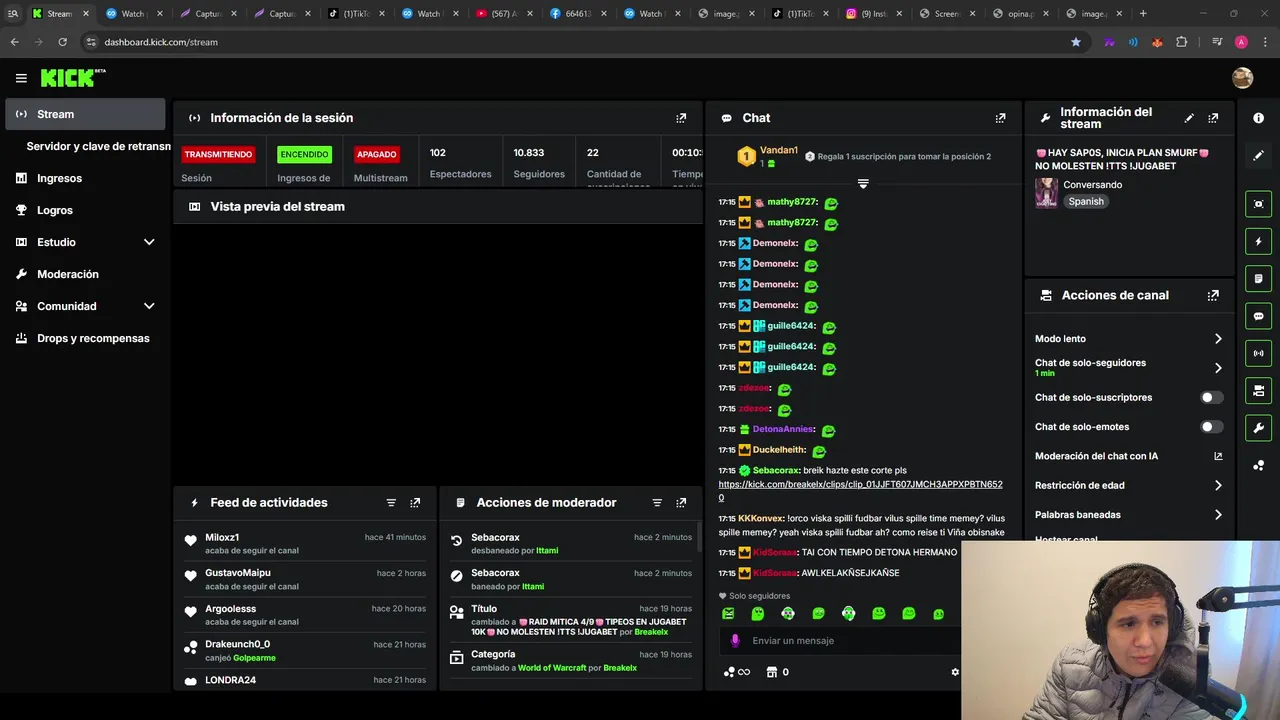
Task: Pop out the Chat panel
Action: [1000, 118]
